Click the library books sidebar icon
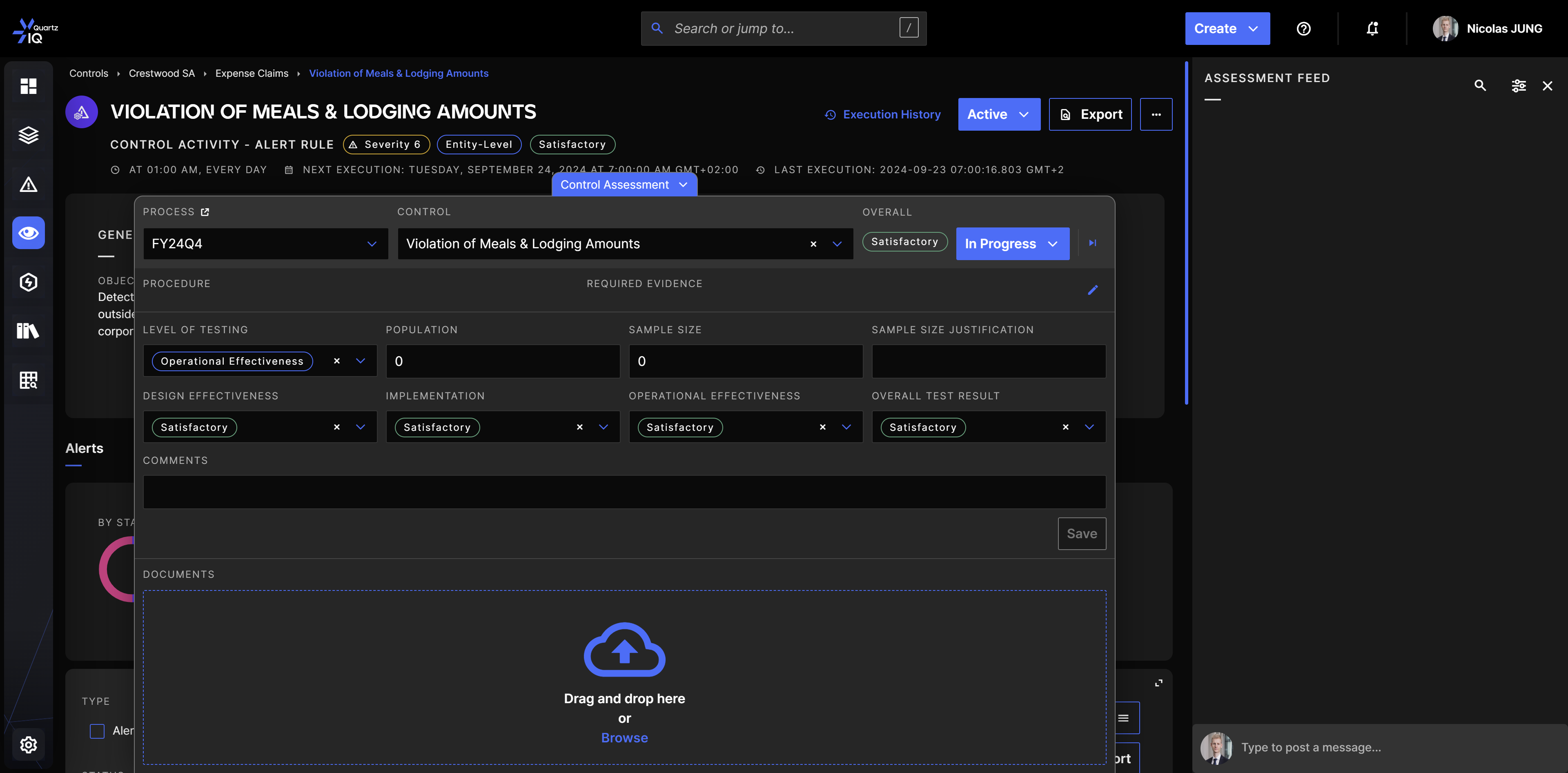The width and height of the screenshot is (1568, 773). click(28, 331)
